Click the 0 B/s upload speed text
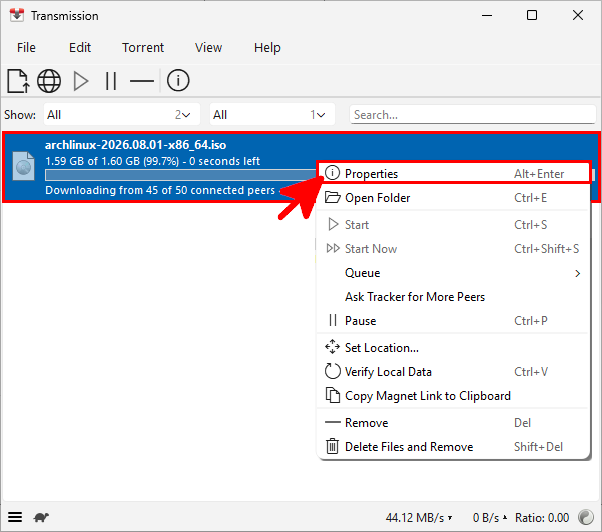Image resolution: width=602 pixels, height=532 pixels. tap(486, 517)
